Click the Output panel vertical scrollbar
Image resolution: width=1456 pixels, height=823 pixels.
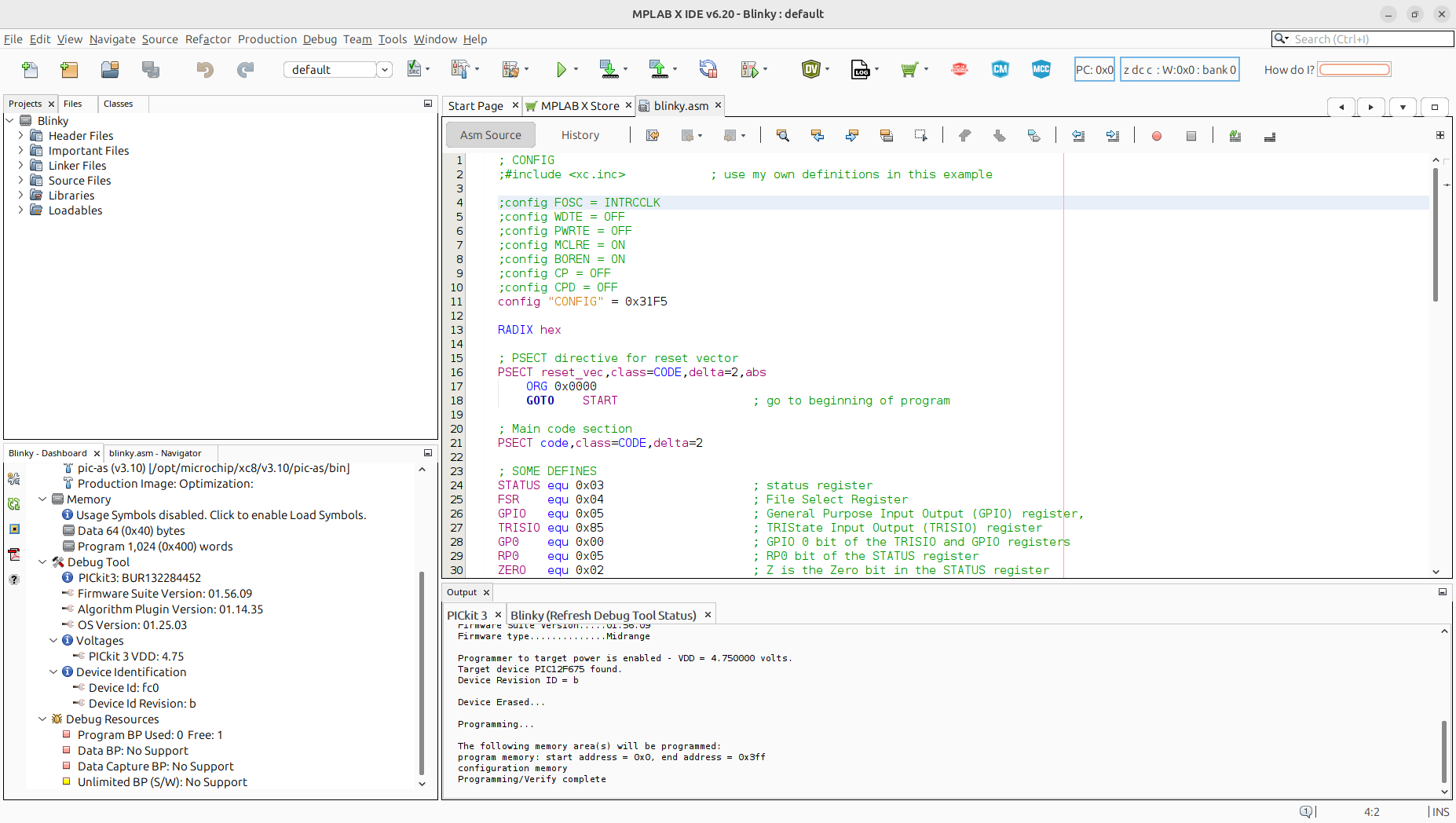pyautogui.click(x=1443, y=750)
